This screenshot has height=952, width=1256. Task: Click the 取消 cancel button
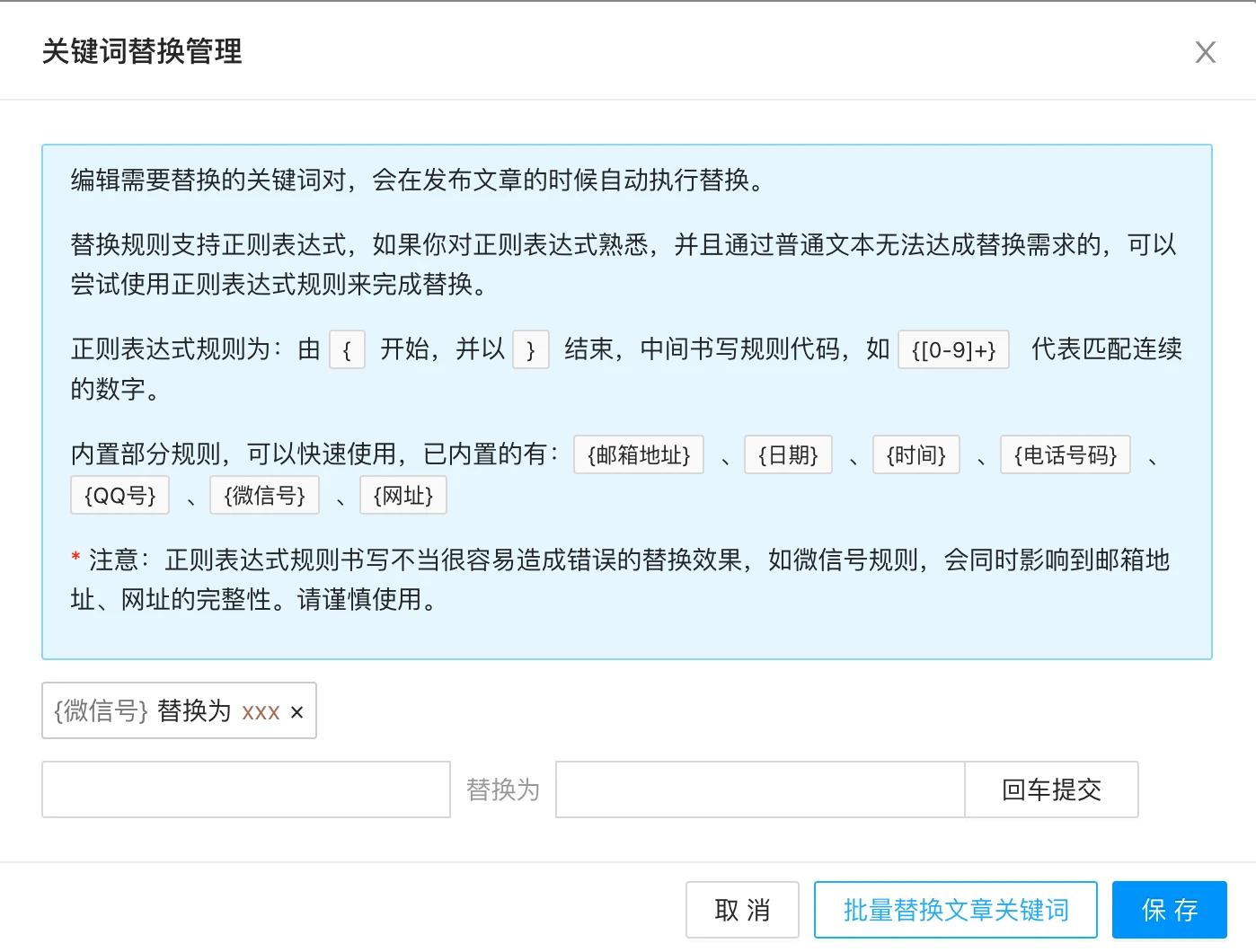click(742, 910)
